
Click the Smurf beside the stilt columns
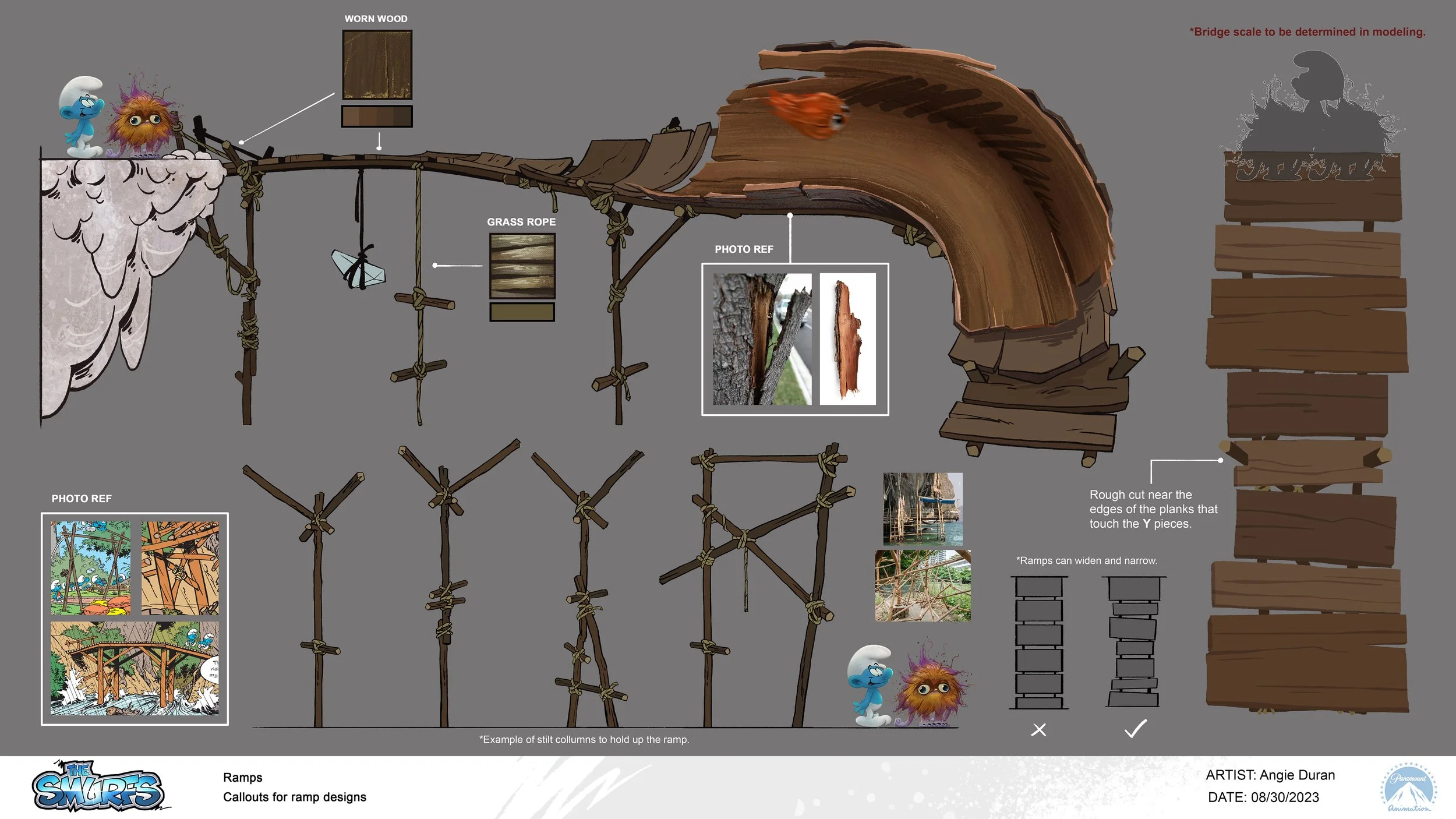point(870,686)
